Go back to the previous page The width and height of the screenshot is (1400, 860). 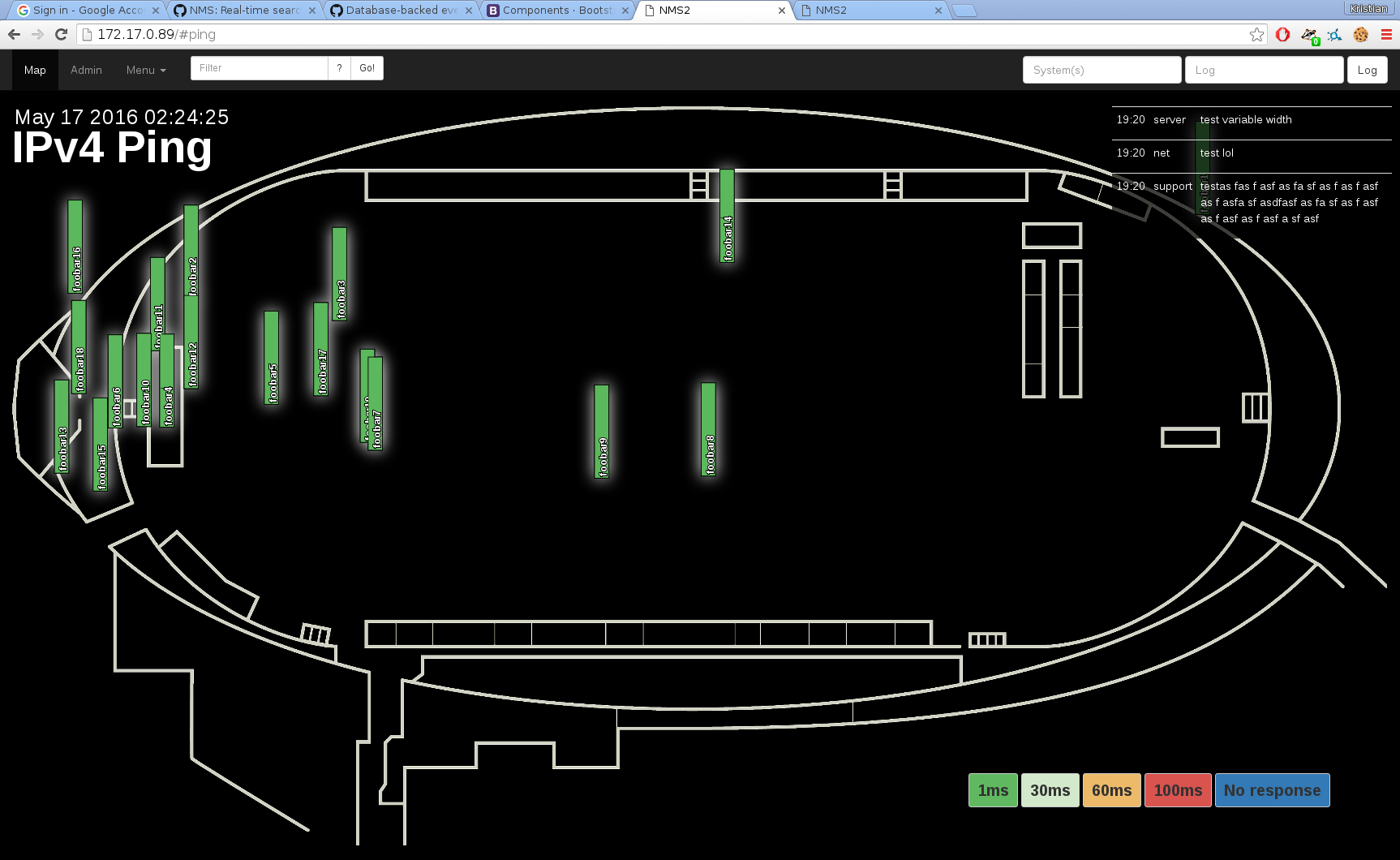14,34
